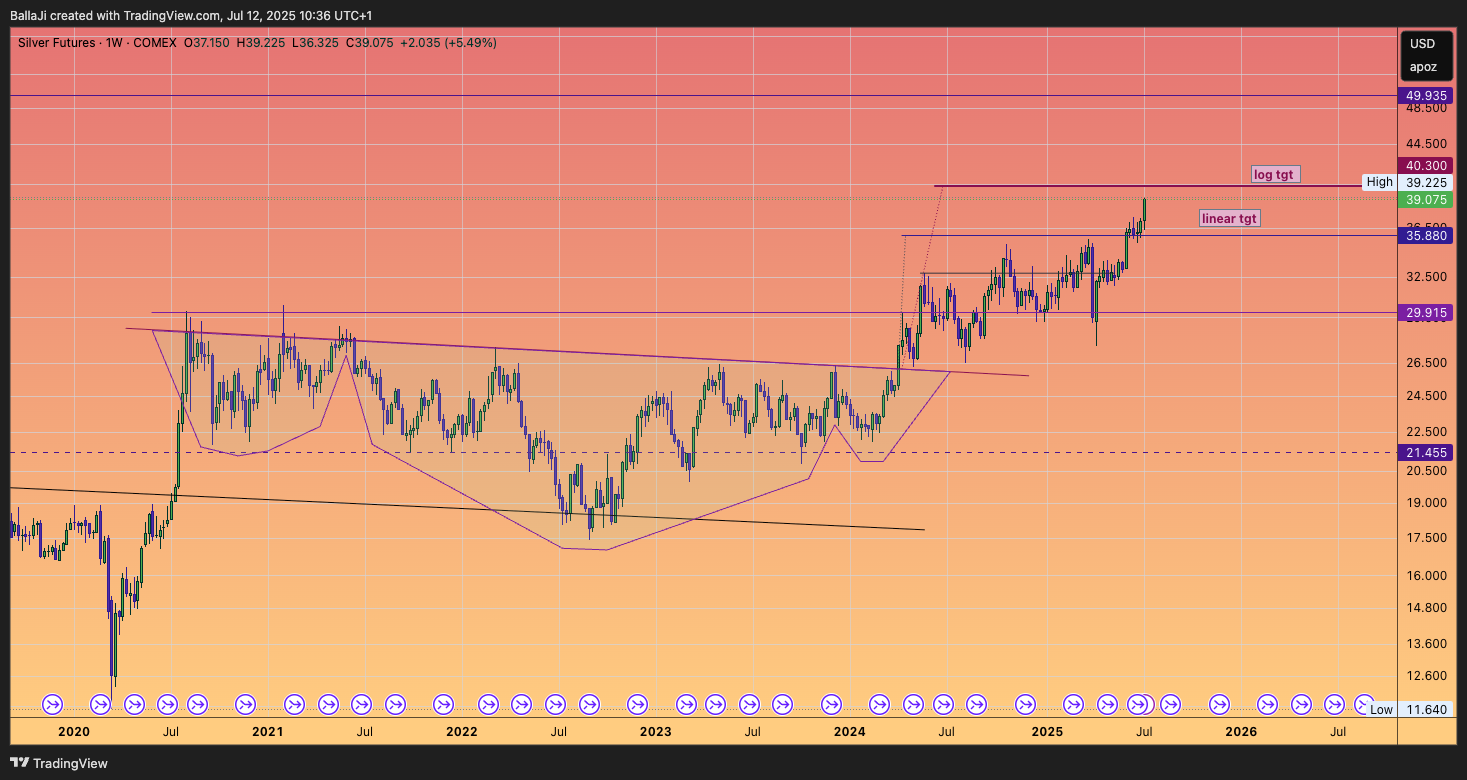
Task: Click the 26.500 price axis tick
Action: tap(1427, 363)
